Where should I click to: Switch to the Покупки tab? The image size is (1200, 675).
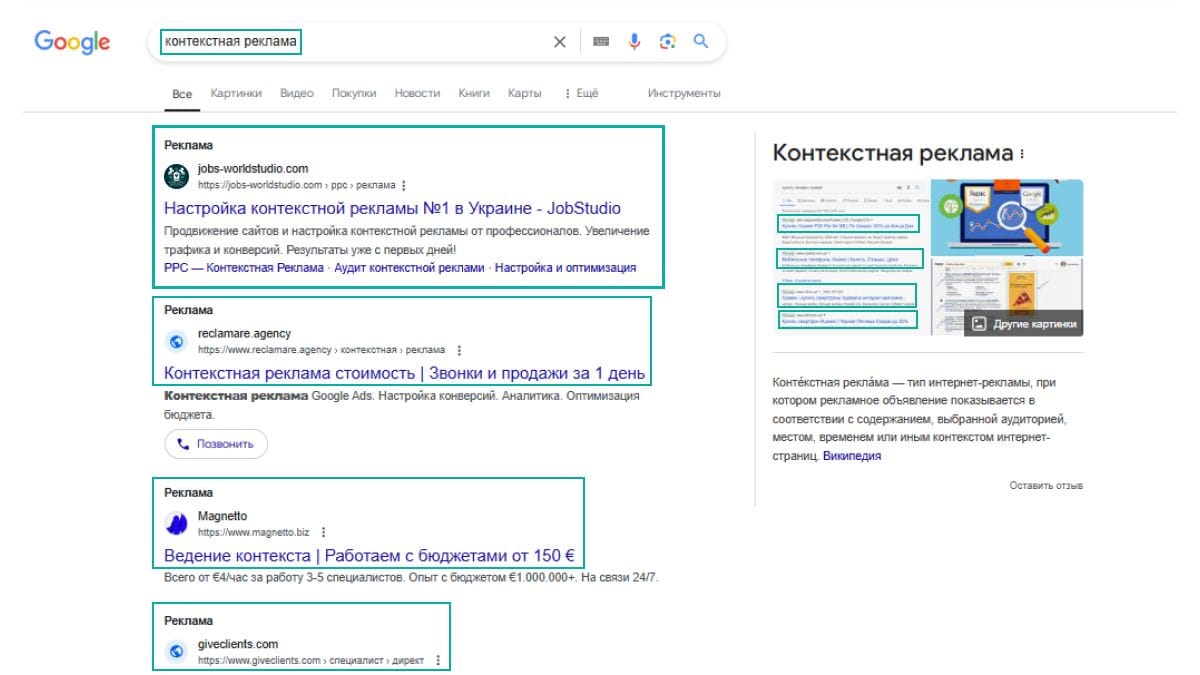[x=354, y=93]
